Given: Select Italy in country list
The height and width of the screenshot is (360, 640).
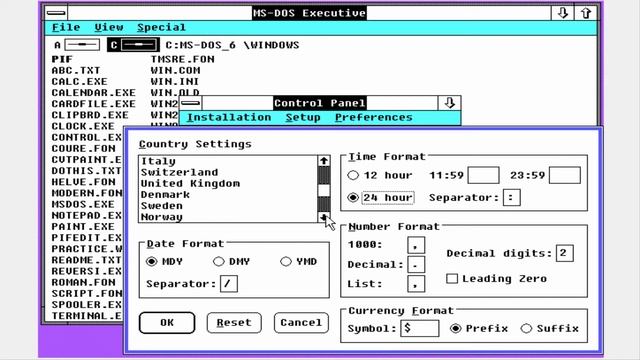Looking at the screenshot, I should tap(228, 161).
